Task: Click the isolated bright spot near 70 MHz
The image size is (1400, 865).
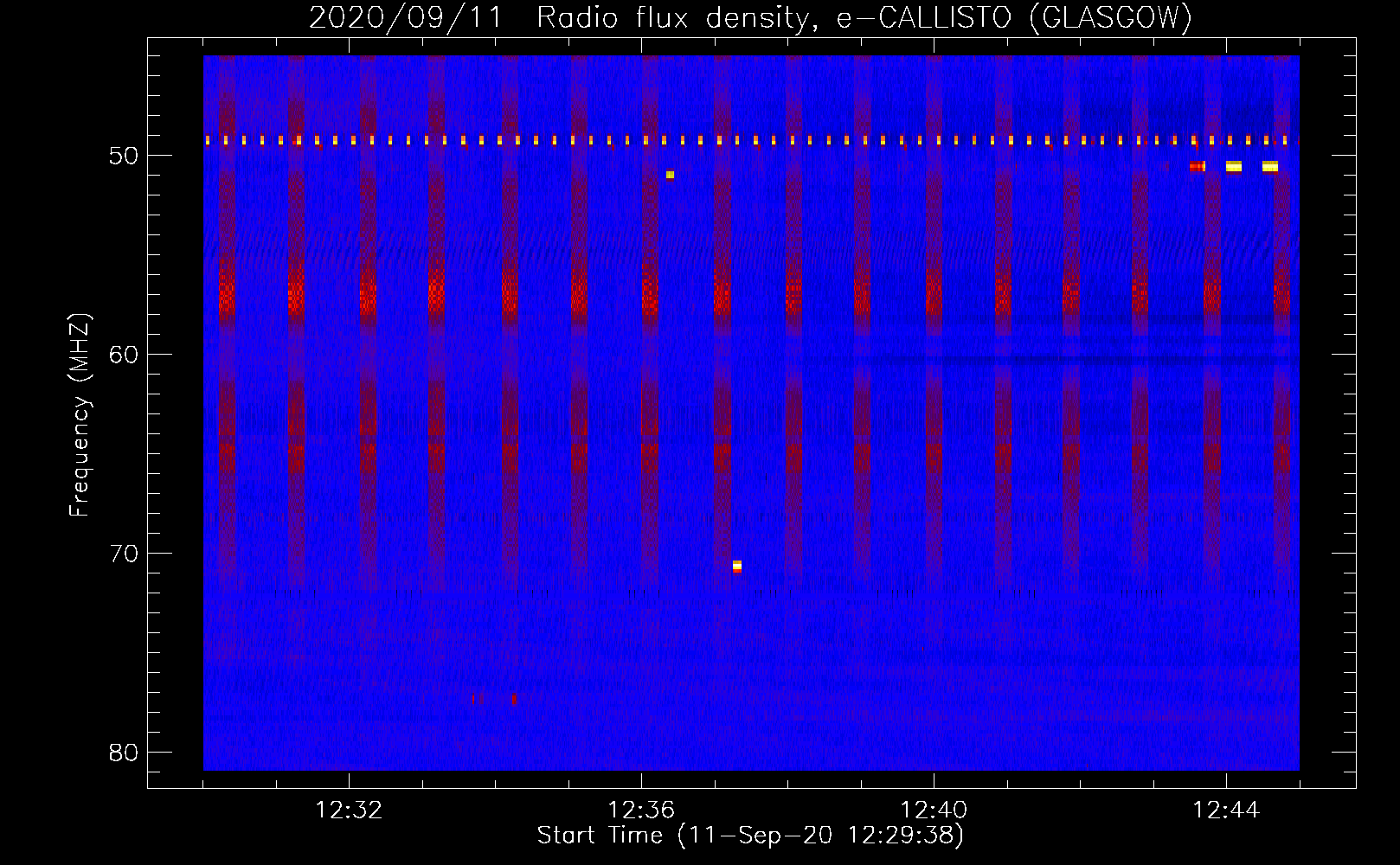Action: click(x=737, y=567)
